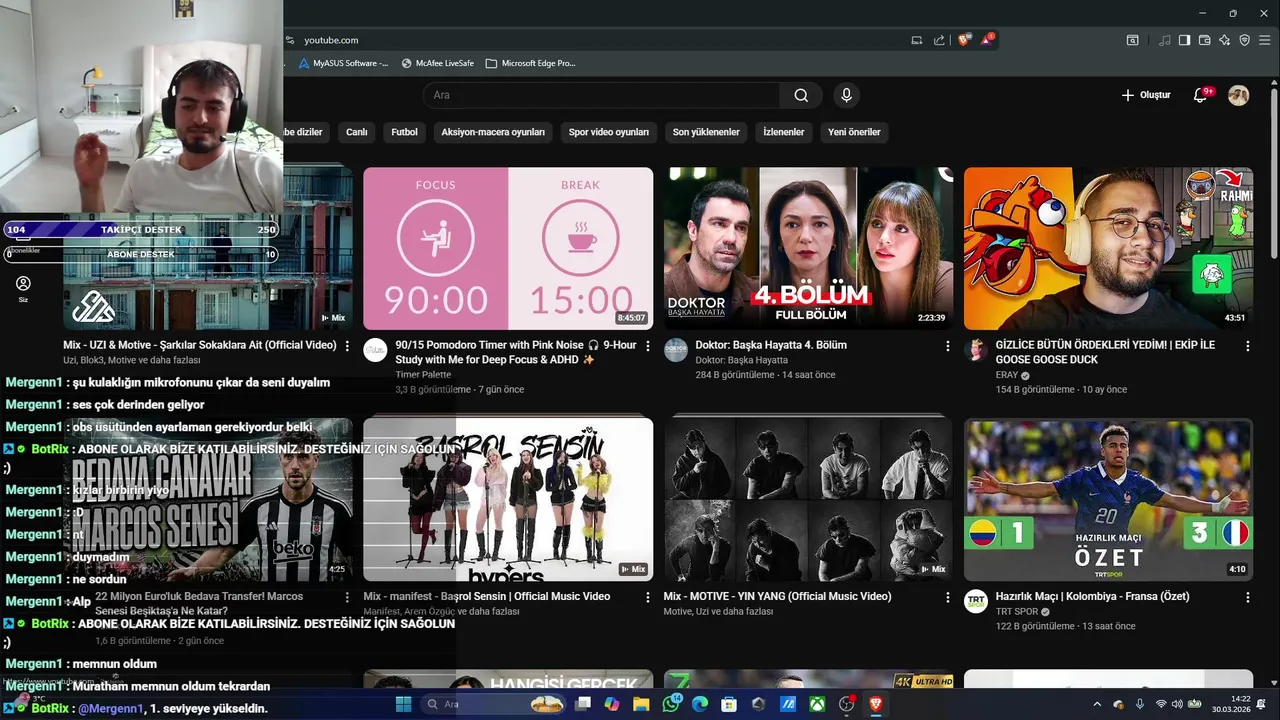
Task: Open the MOTIVE YIN YANG mix thumbnail
Action: (808, 499)
